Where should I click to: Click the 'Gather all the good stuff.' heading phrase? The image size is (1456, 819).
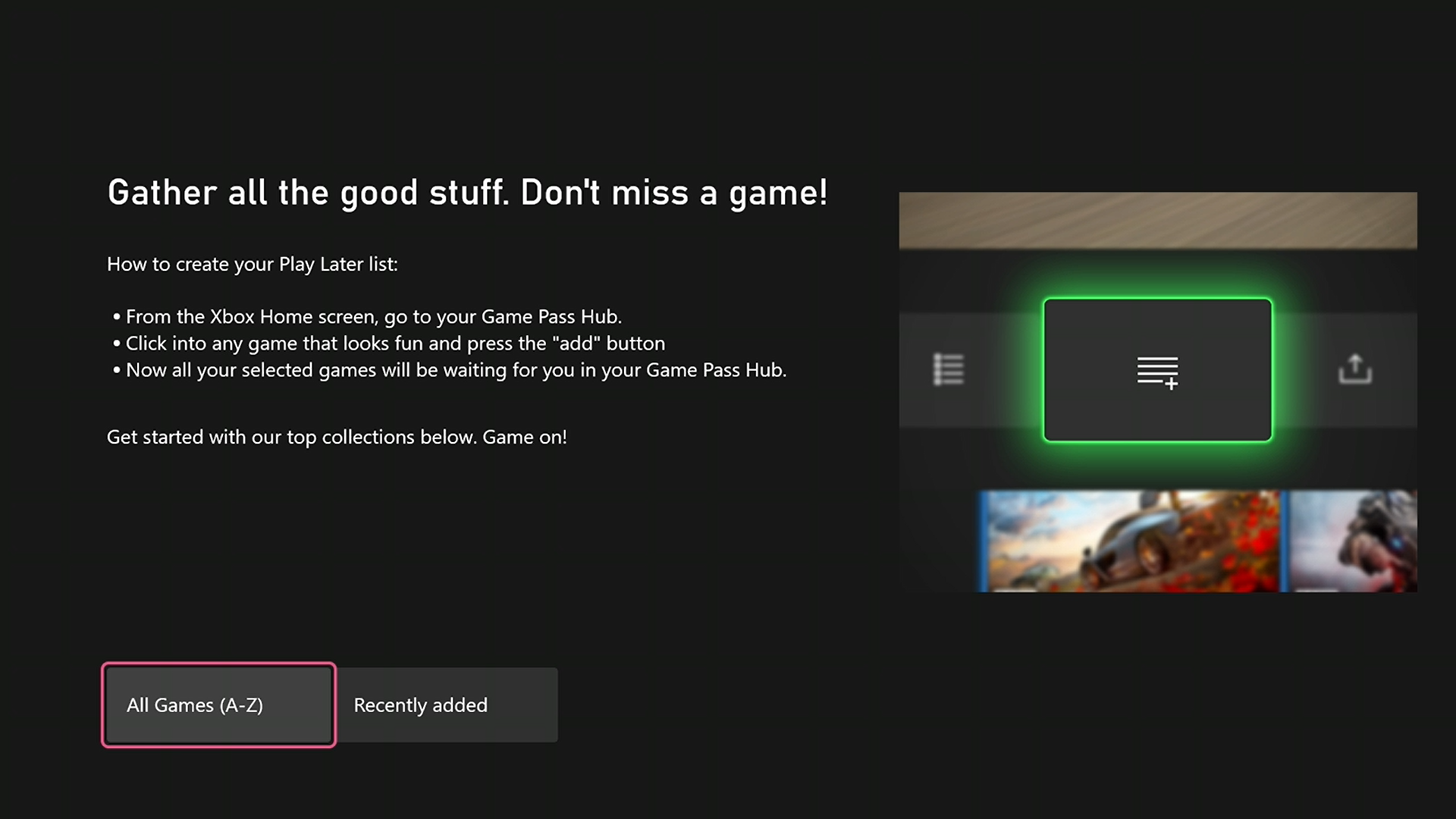coord(308,193)
